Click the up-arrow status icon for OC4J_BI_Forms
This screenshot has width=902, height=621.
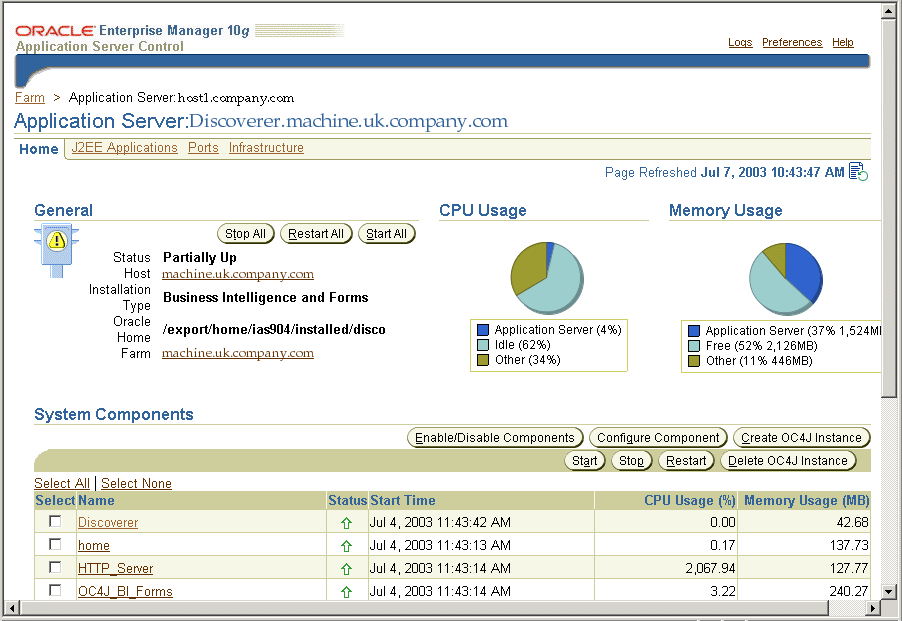point(346,592)
